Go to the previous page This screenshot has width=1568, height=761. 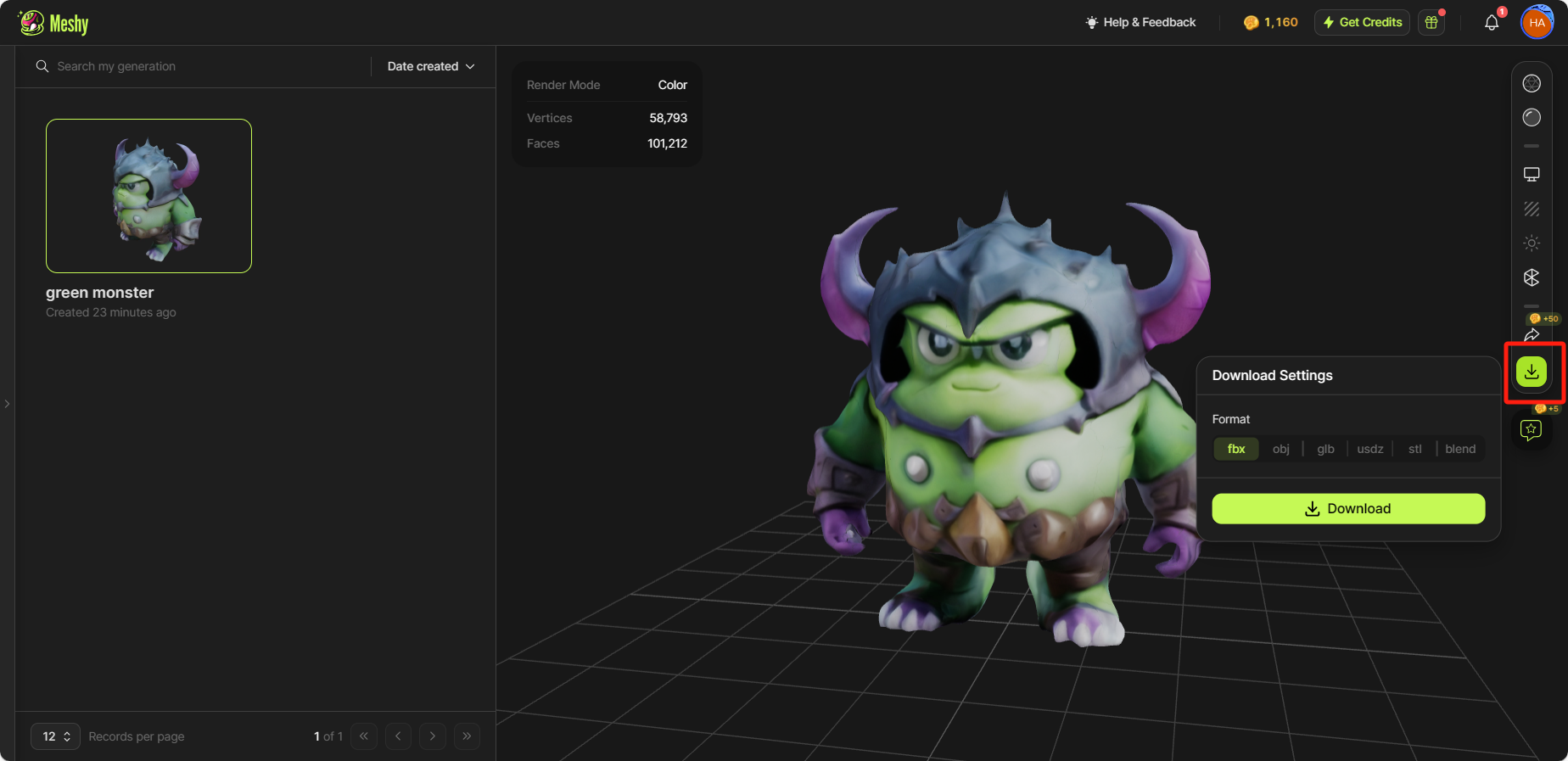click(398, 736)
